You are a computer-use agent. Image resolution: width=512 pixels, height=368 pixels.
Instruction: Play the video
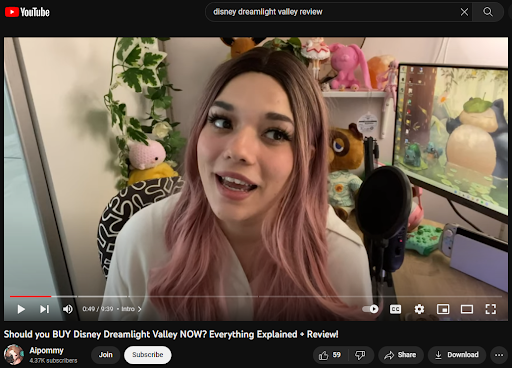coord(21,309)
